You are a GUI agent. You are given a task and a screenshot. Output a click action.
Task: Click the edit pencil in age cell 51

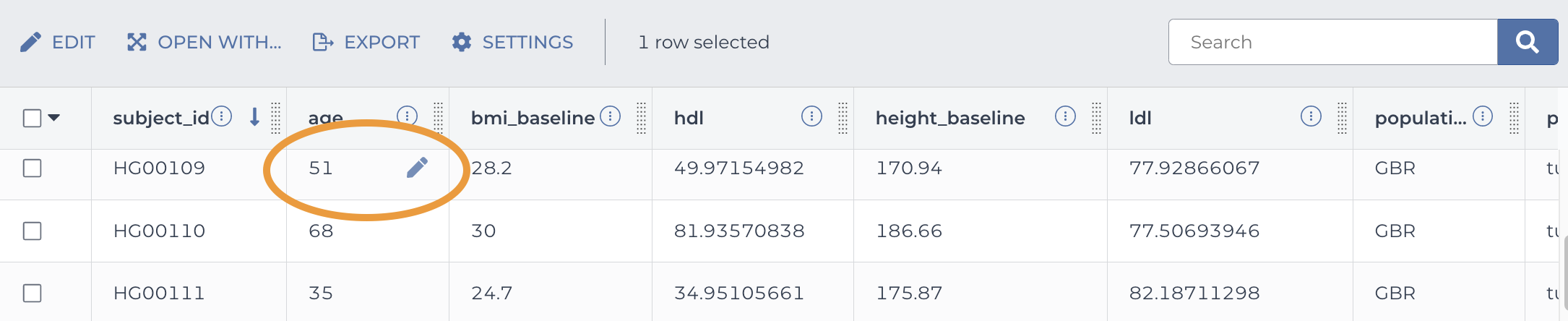pyautogui.click(x=417, y=168)
